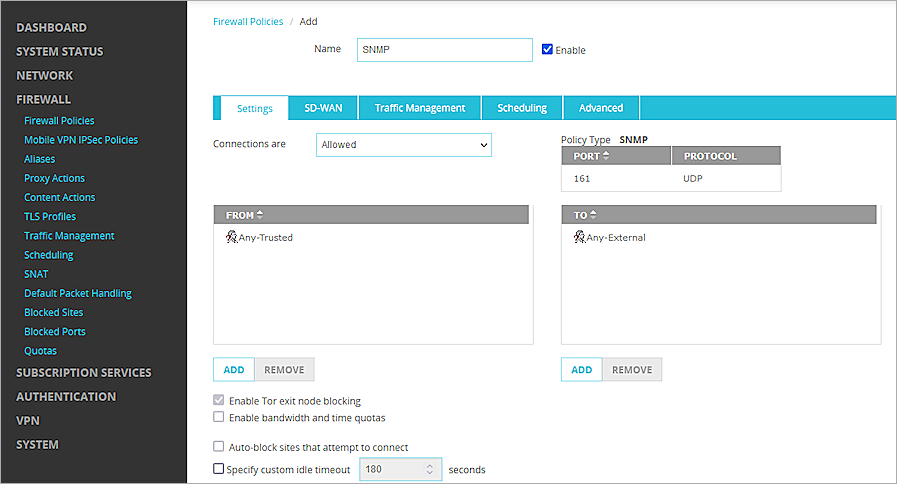Expand the DASHBOARD menu section

pyautogui.click(x=51, y=27)
